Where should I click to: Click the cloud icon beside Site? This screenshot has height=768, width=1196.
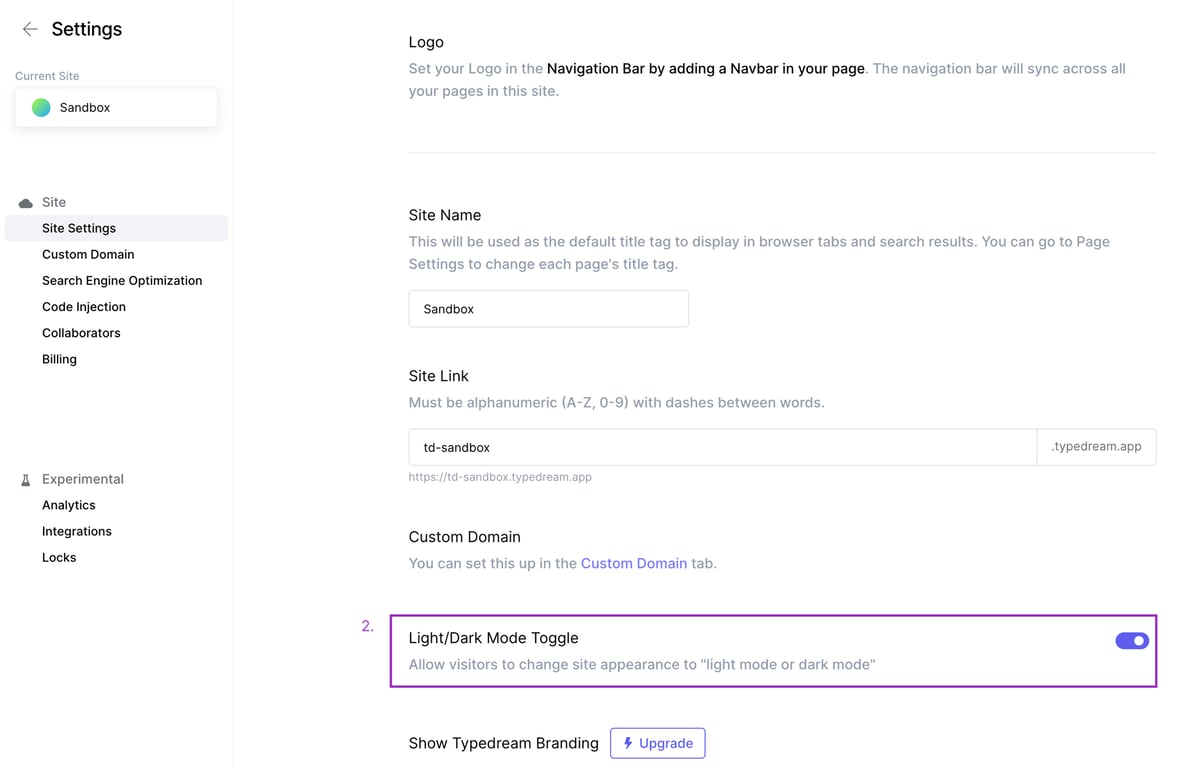click(26, 203)
